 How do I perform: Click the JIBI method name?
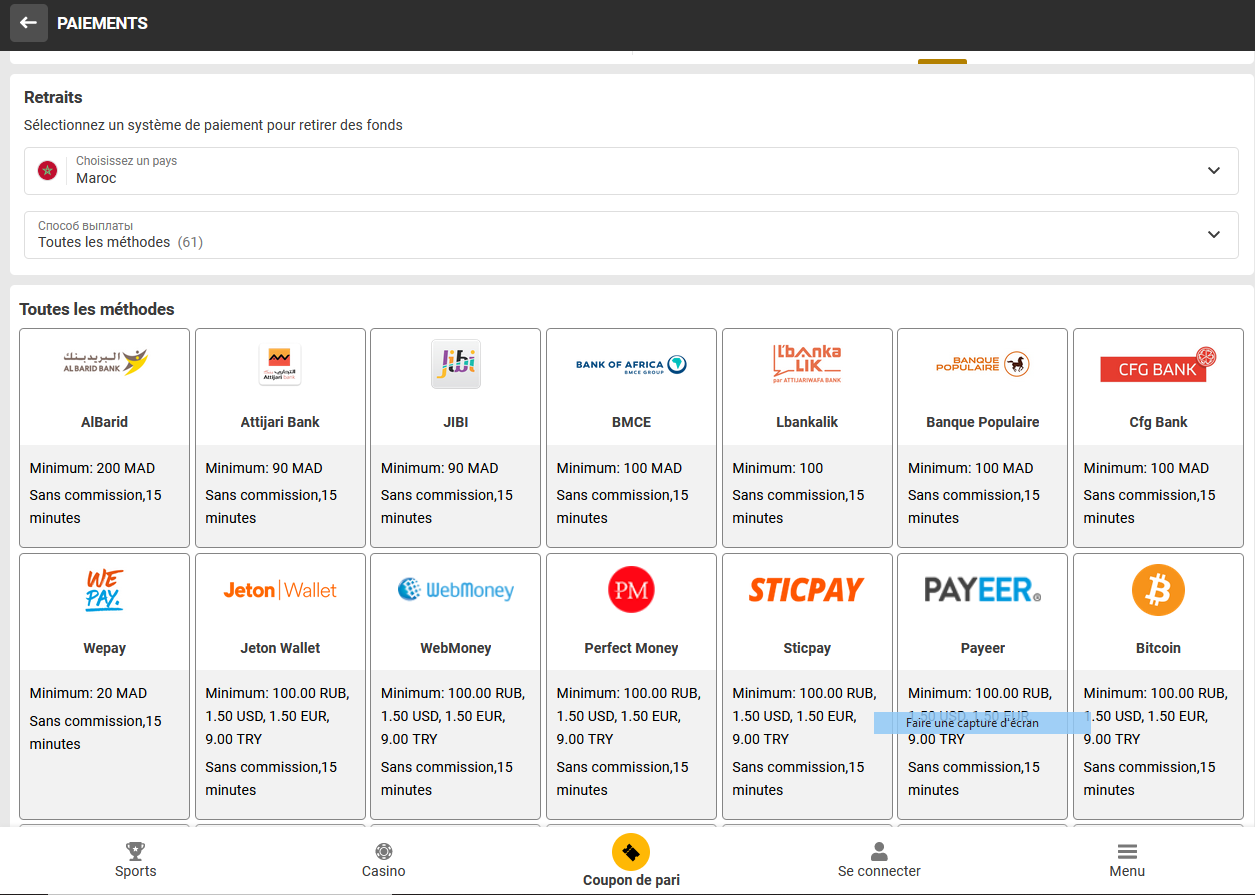coord(456,422)
